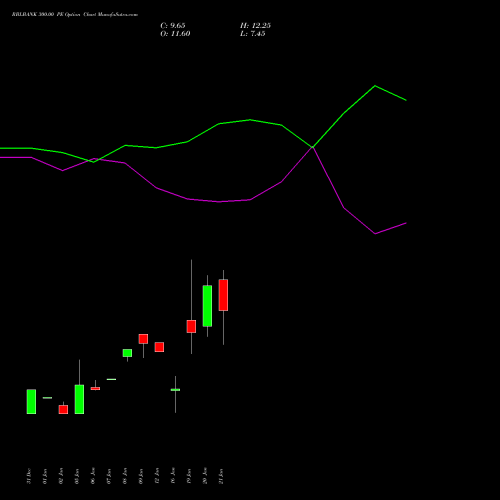Click the 31 Dec date label
The width and height of the screenshot is (500, 500).
[29, 476]
